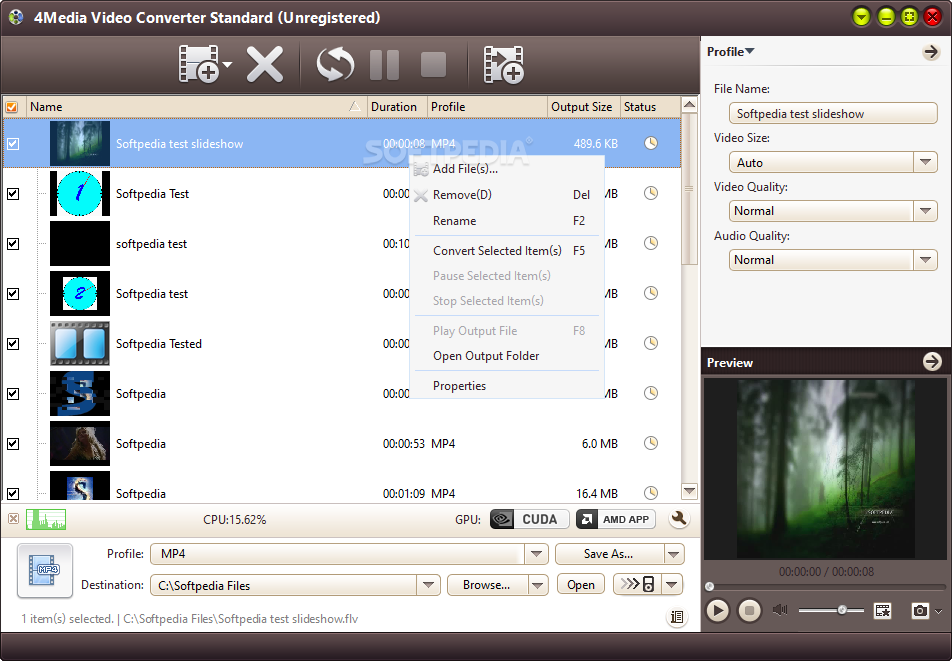Mute the preview volume speaker icon

coord(780,610)
